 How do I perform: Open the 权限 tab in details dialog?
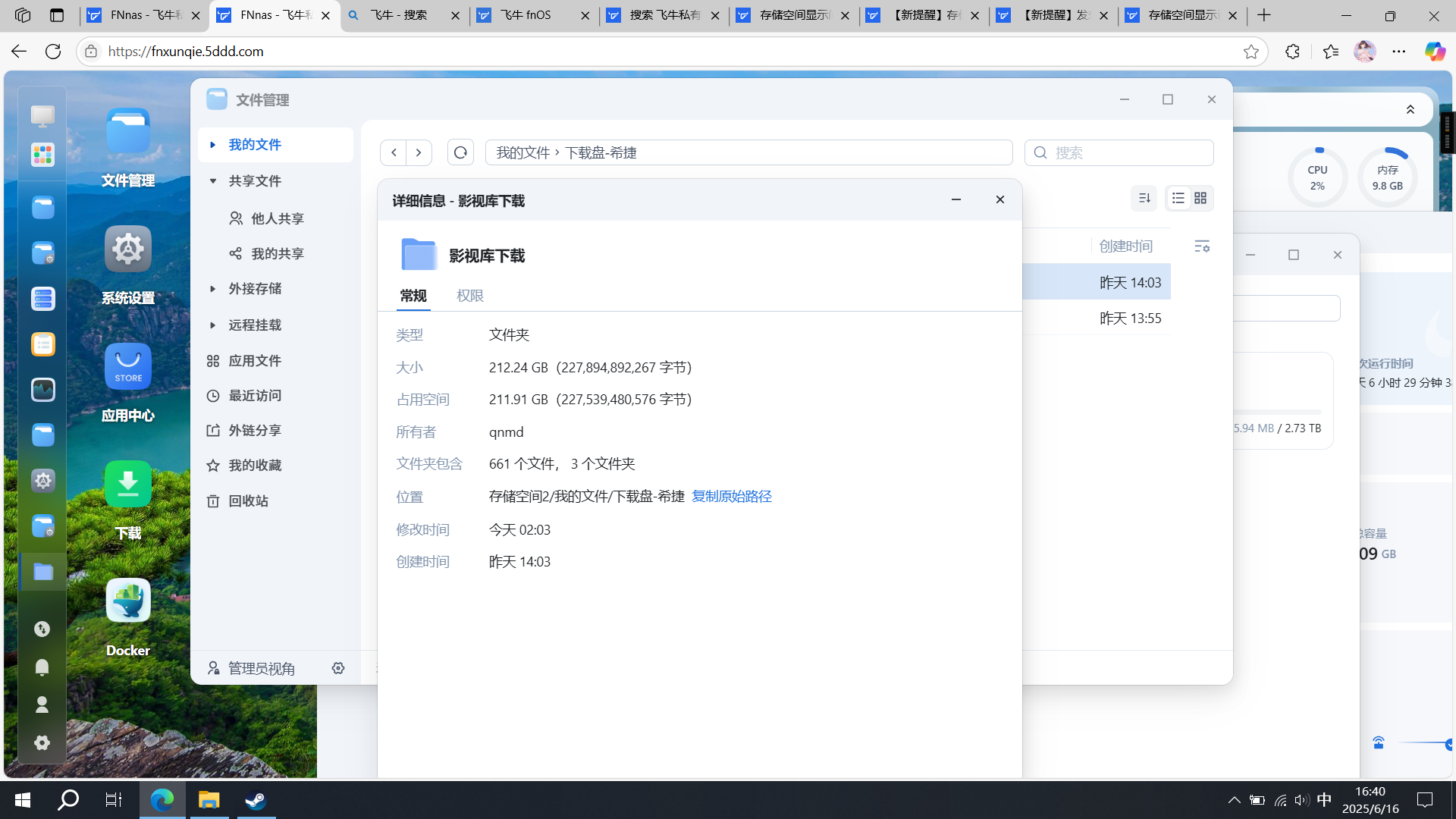coord(470,296)
